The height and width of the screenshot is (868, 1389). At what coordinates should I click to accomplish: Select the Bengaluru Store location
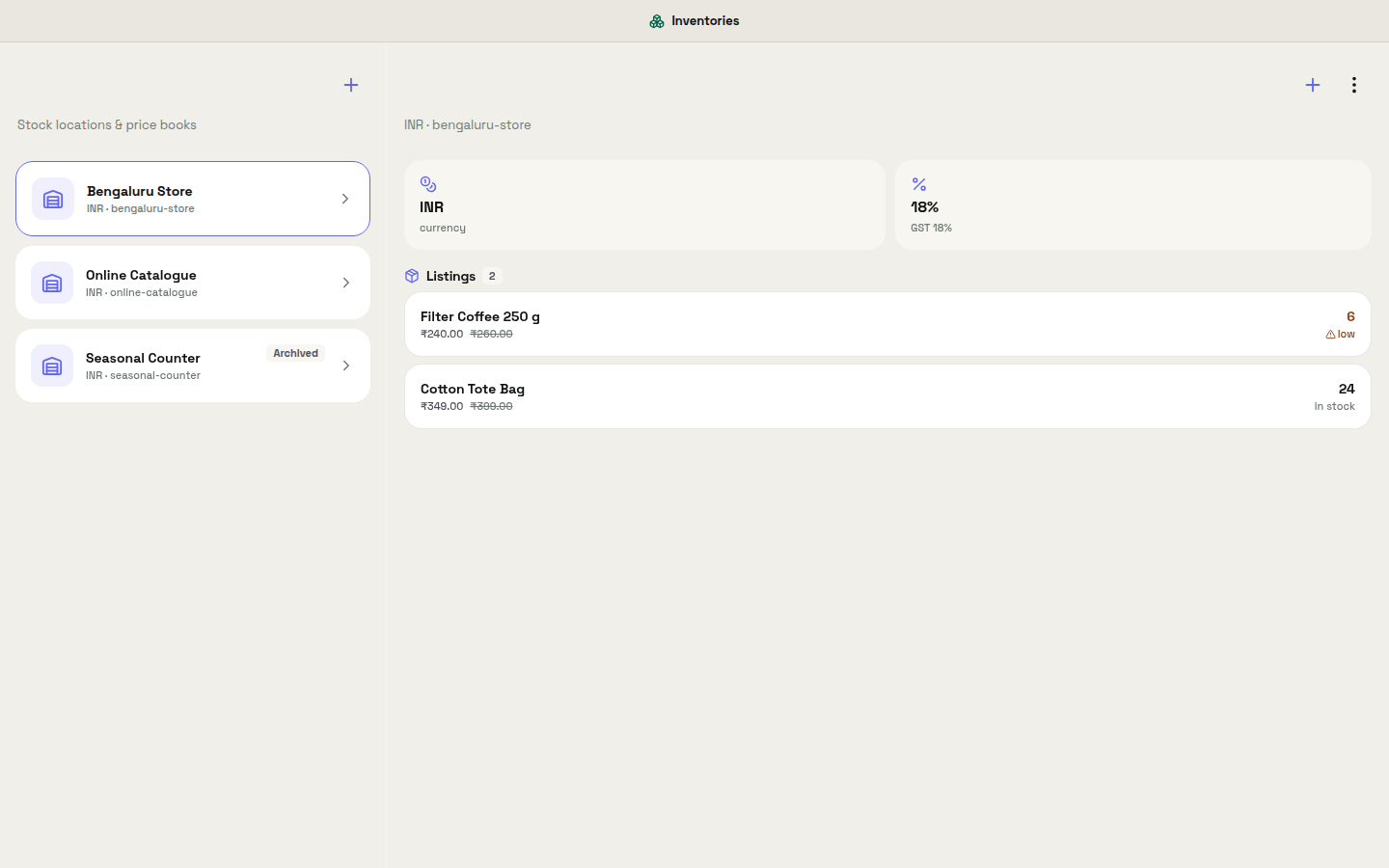193,199
